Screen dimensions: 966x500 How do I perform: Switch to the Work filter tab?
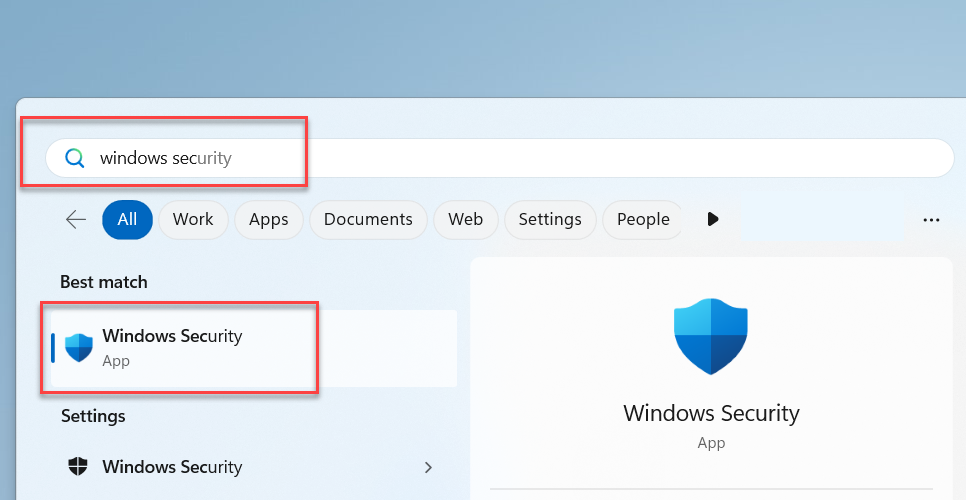(193, 219)
